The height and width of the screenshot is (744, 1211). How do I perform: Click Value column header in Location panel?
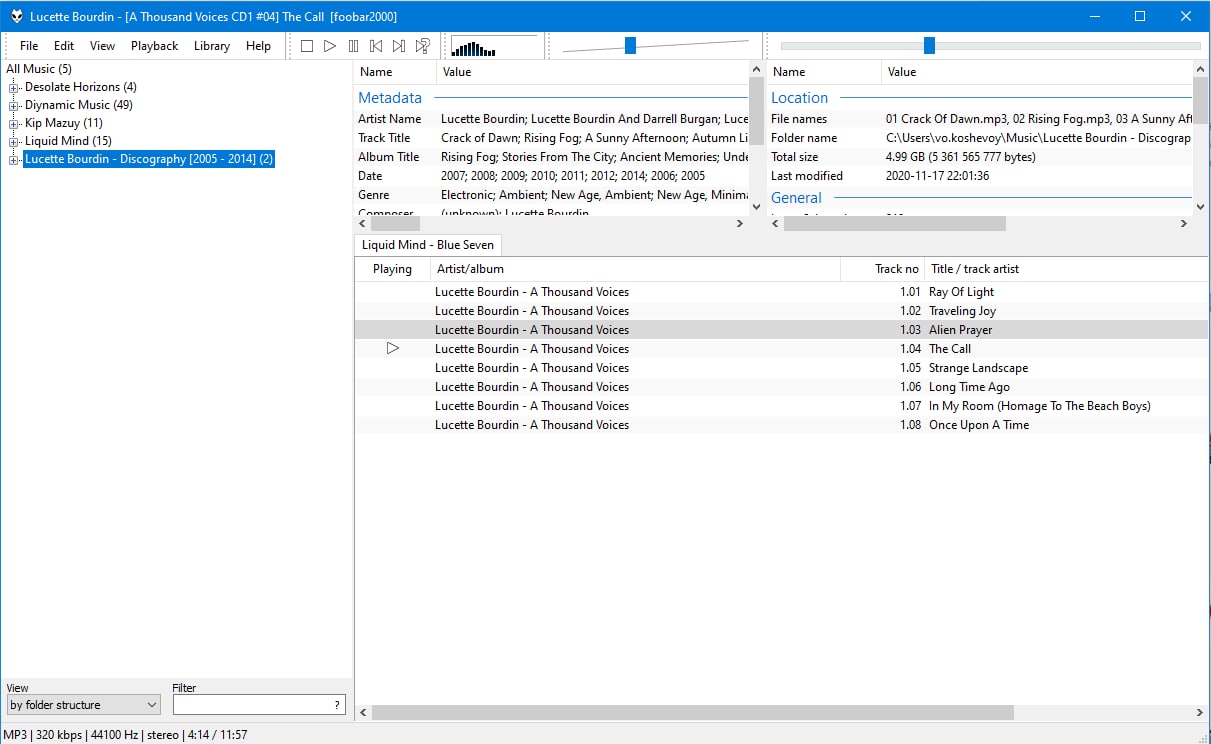click(x=1037, y=72)
